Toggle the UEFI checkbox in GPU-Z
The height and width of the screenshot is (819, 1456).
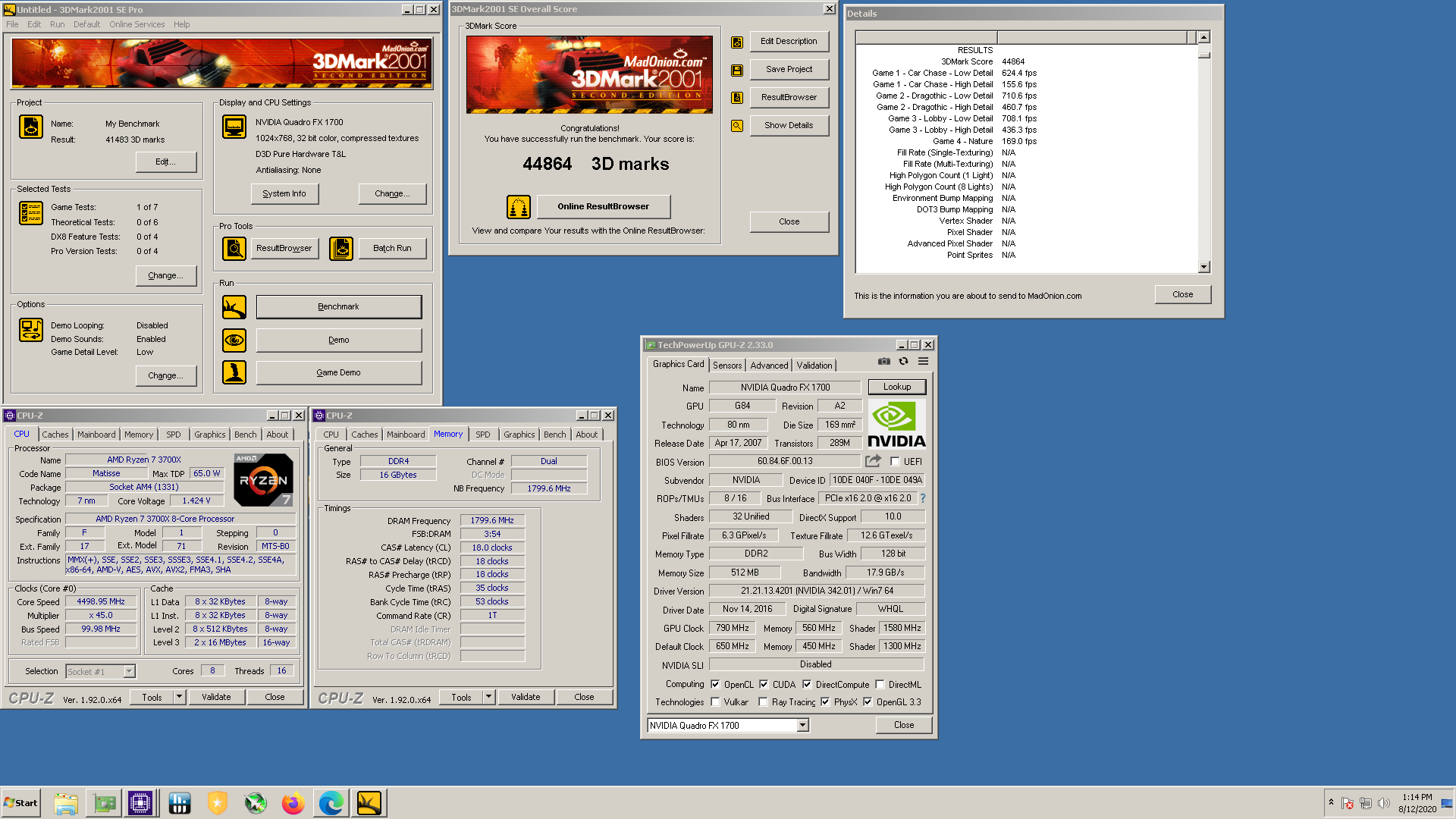895,462
